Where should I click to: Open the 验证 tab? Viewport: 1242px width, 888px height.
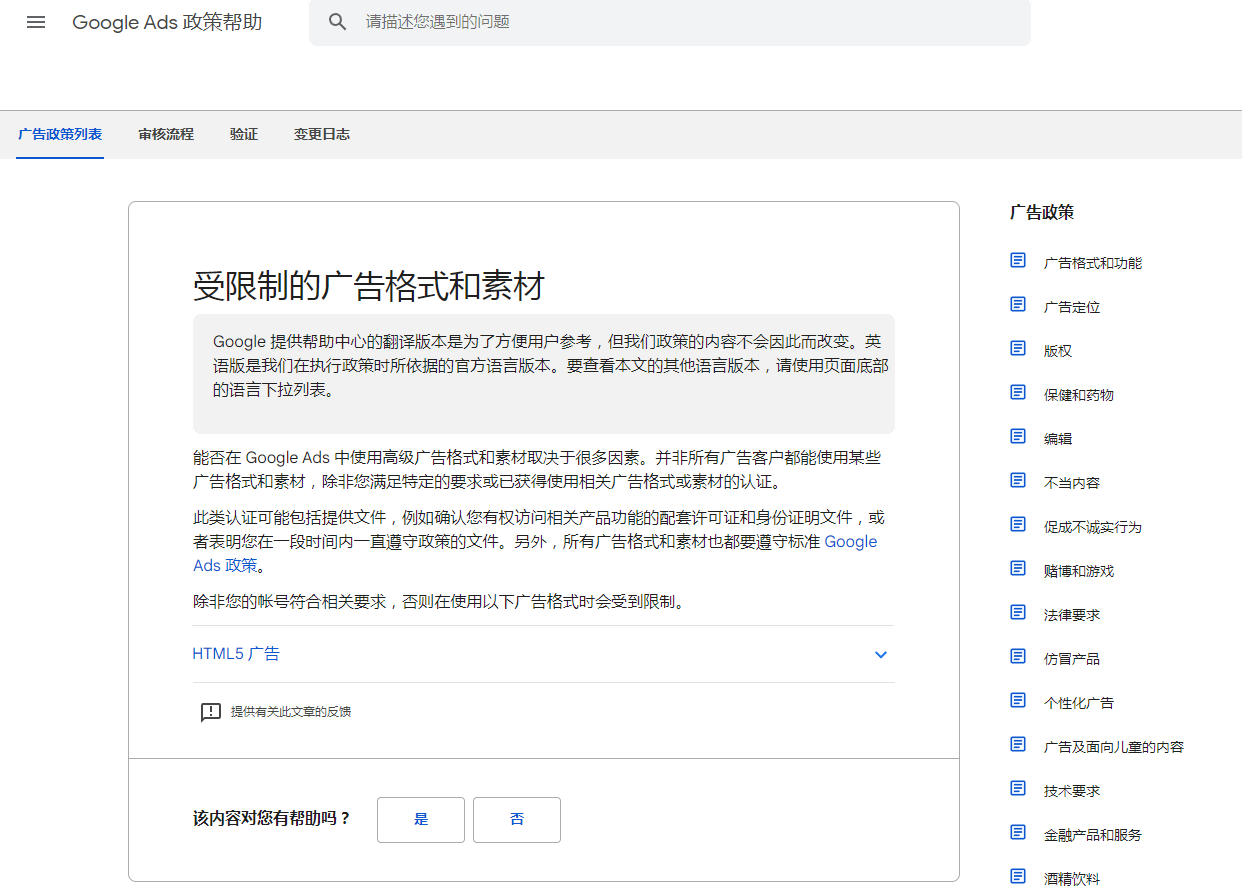coord(244,134)
